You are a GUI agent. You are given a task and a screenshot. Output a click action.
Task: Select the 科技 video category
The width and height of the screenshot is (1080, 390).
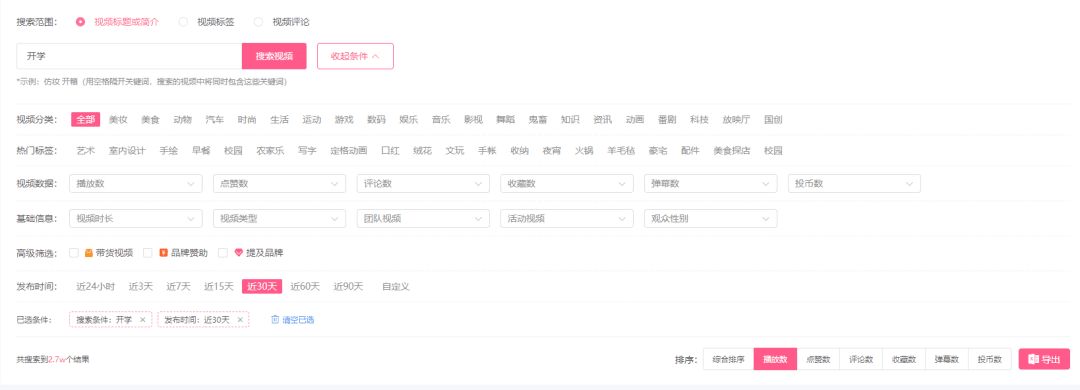(x=699, y=119)
